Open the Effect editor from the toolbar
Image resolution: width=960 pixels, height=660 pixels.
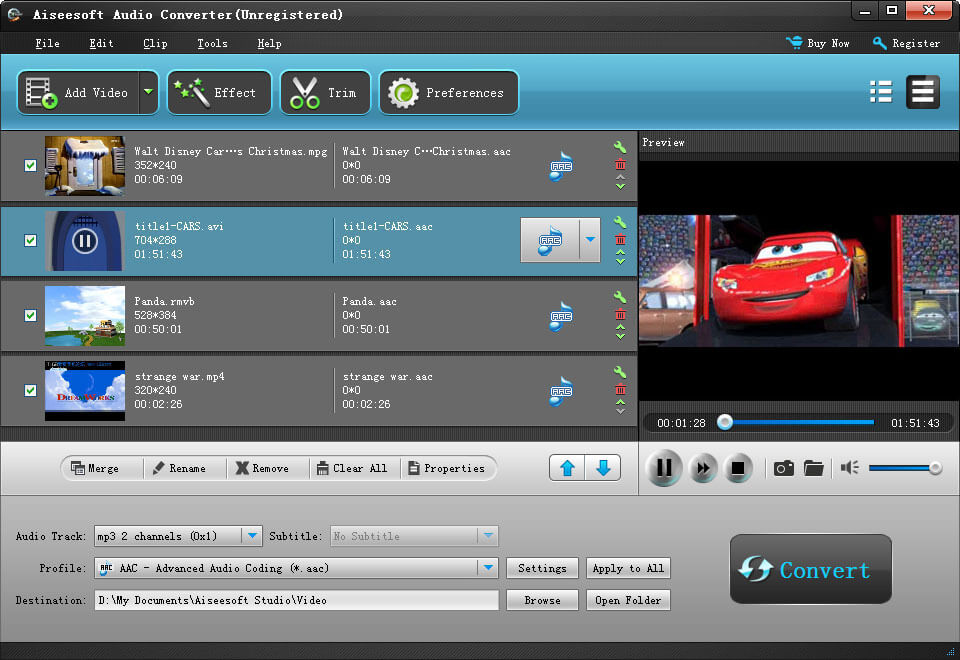click(219, 92)
